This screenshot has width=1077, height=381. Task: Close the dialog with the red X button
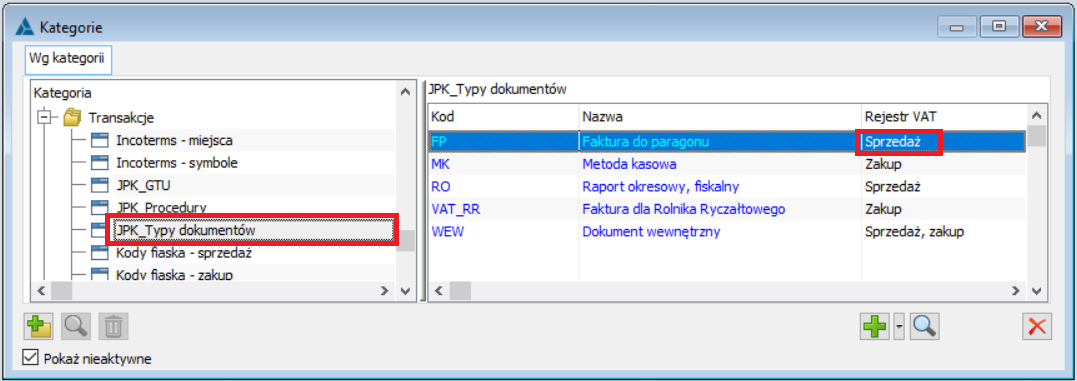1036,326
